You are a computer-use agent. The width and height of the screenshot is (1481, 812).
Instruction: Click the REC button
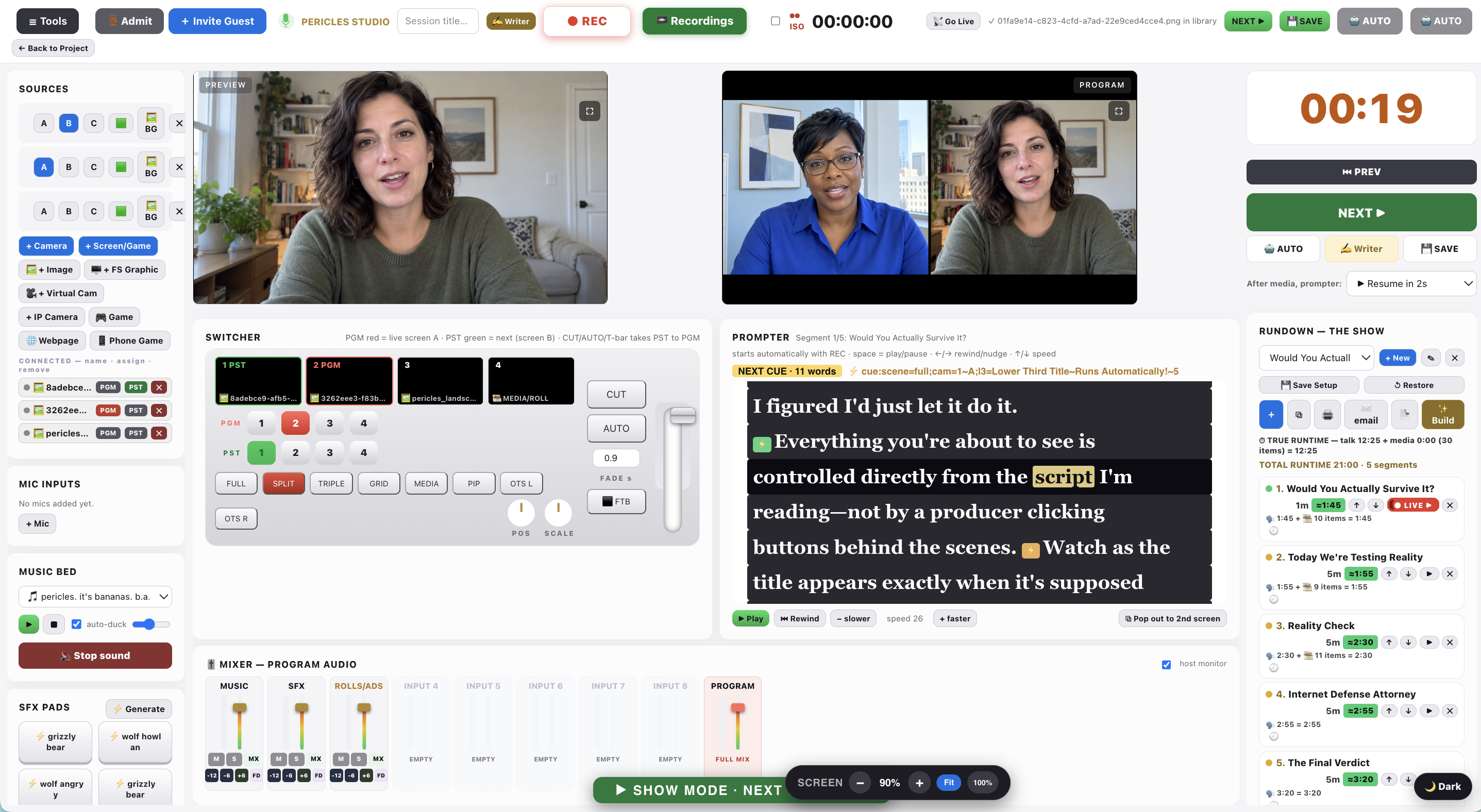pos(587,21)
